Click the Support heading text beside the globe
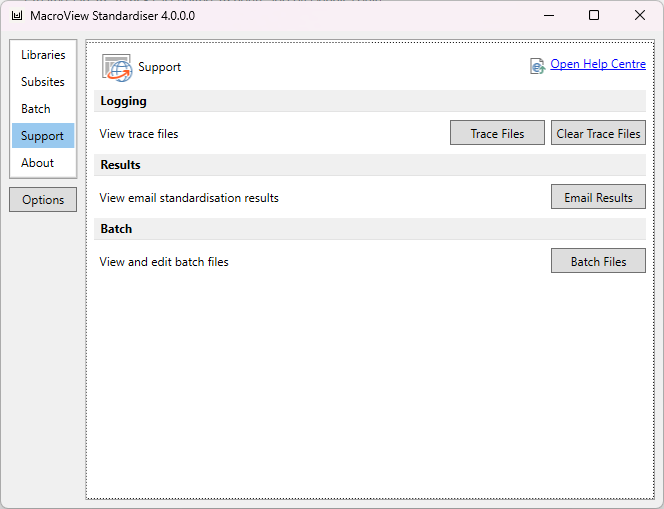Screen dimensions: 664x509 point(160,67)
